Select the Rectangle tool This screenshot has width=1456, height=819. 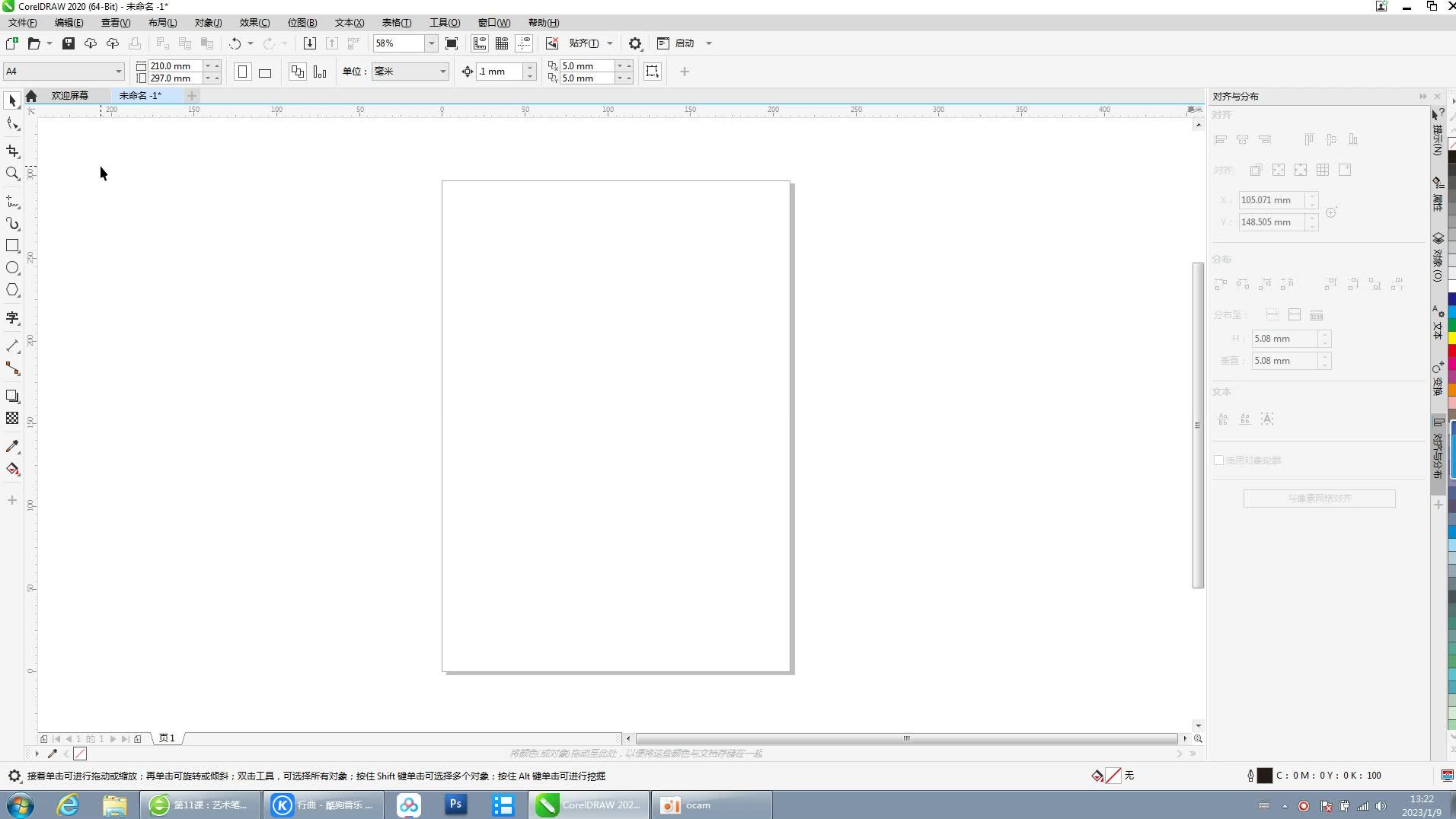11,245
